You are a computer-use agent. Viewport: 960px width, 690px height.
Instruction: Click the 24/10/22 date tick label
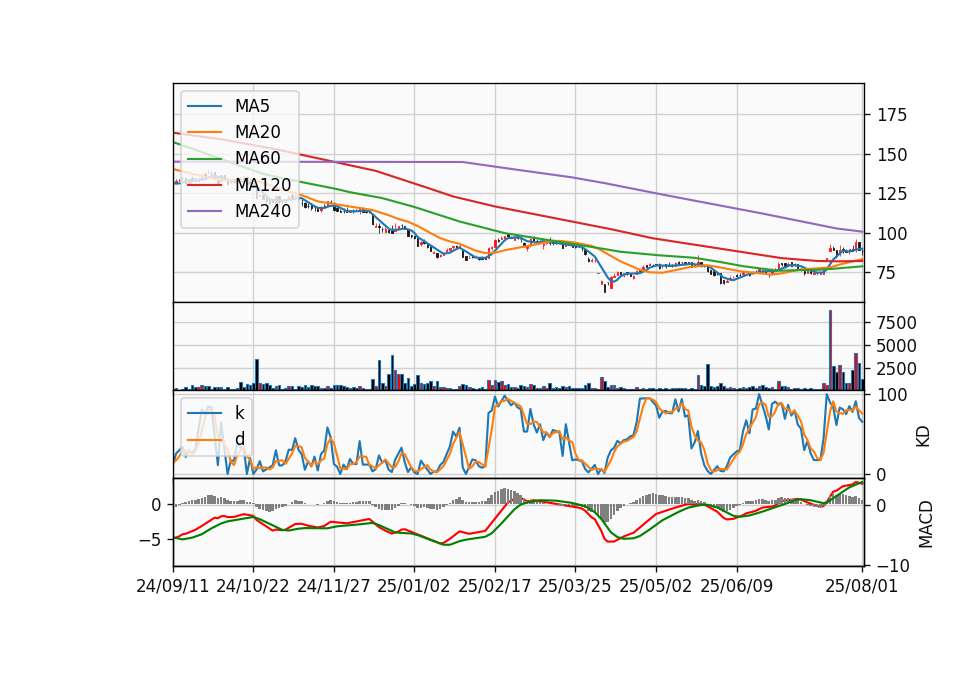click(253, 586)
